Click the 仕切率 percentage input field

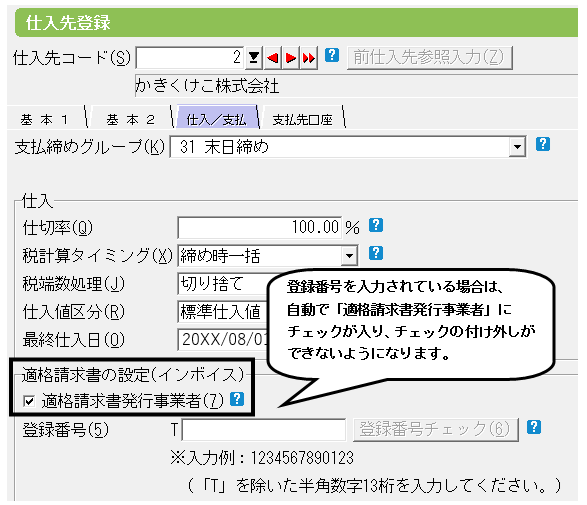click(x=259, y=228)
